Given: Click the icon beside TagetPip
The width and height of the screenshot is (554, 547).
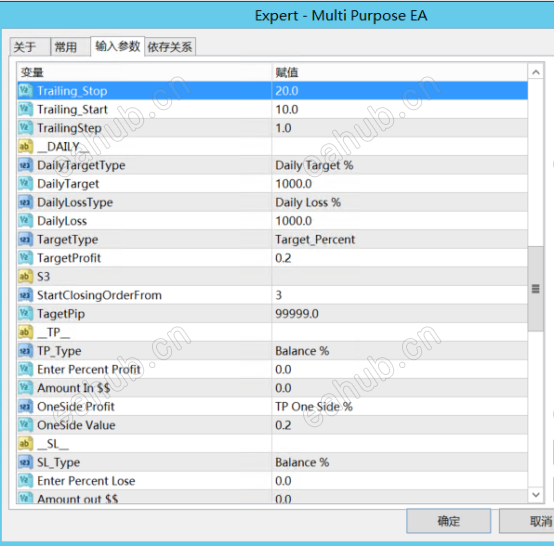Looking at the screenshot, I should click(x=25, y=314).
